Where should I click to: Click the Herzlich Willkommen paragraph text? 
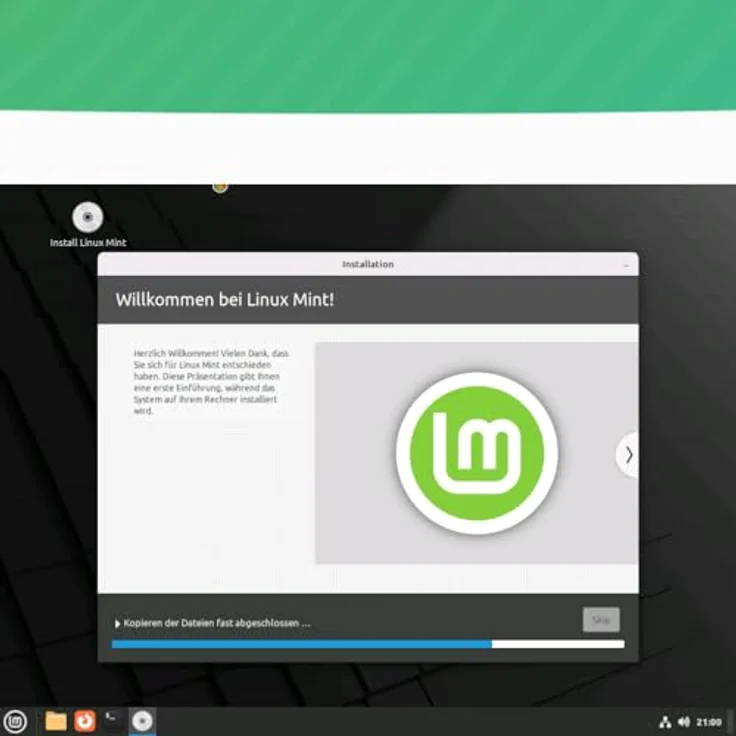tap(211, 382)
